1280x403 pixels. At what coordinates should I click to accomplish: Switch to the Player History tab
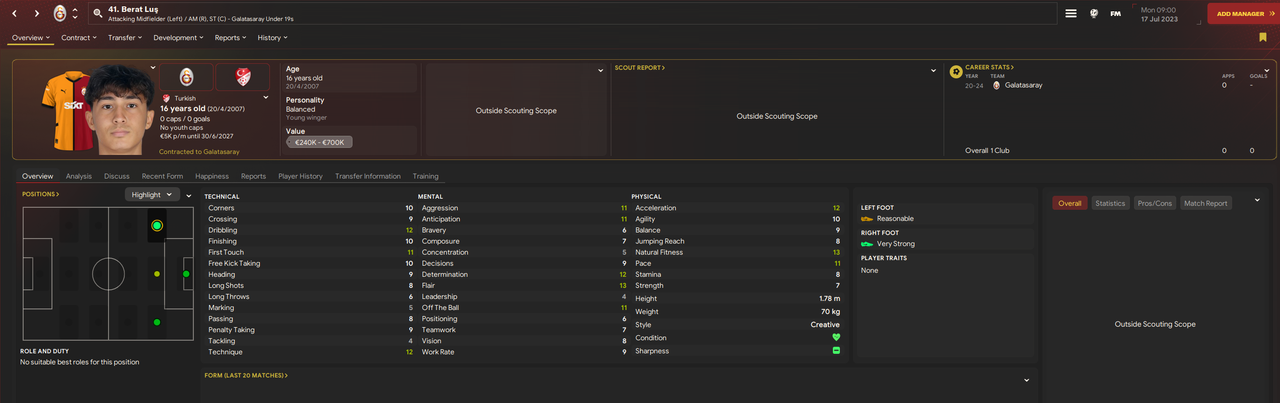click(301, 176)
